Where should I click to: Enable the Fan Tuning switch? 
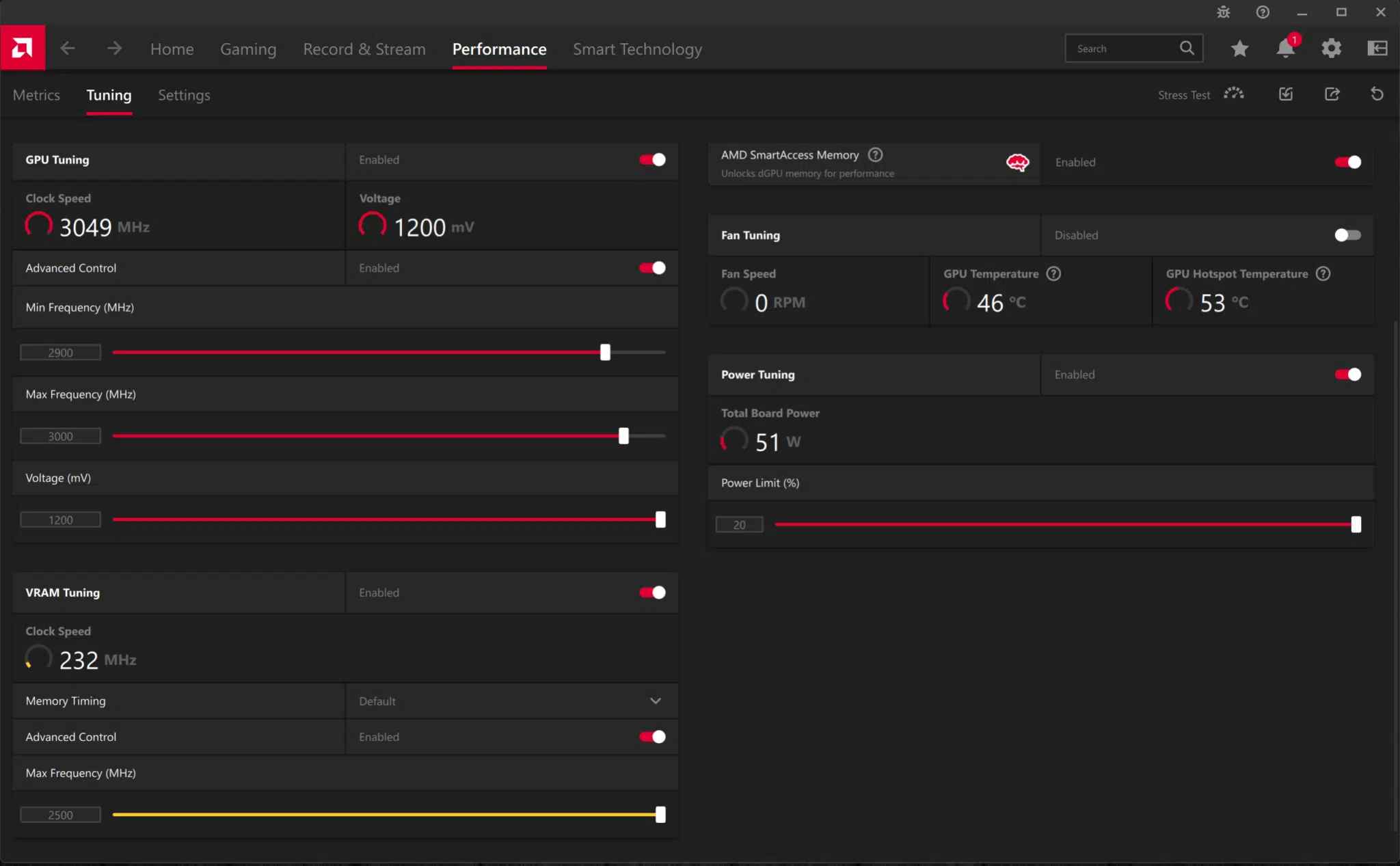[x=1347, y=235]
